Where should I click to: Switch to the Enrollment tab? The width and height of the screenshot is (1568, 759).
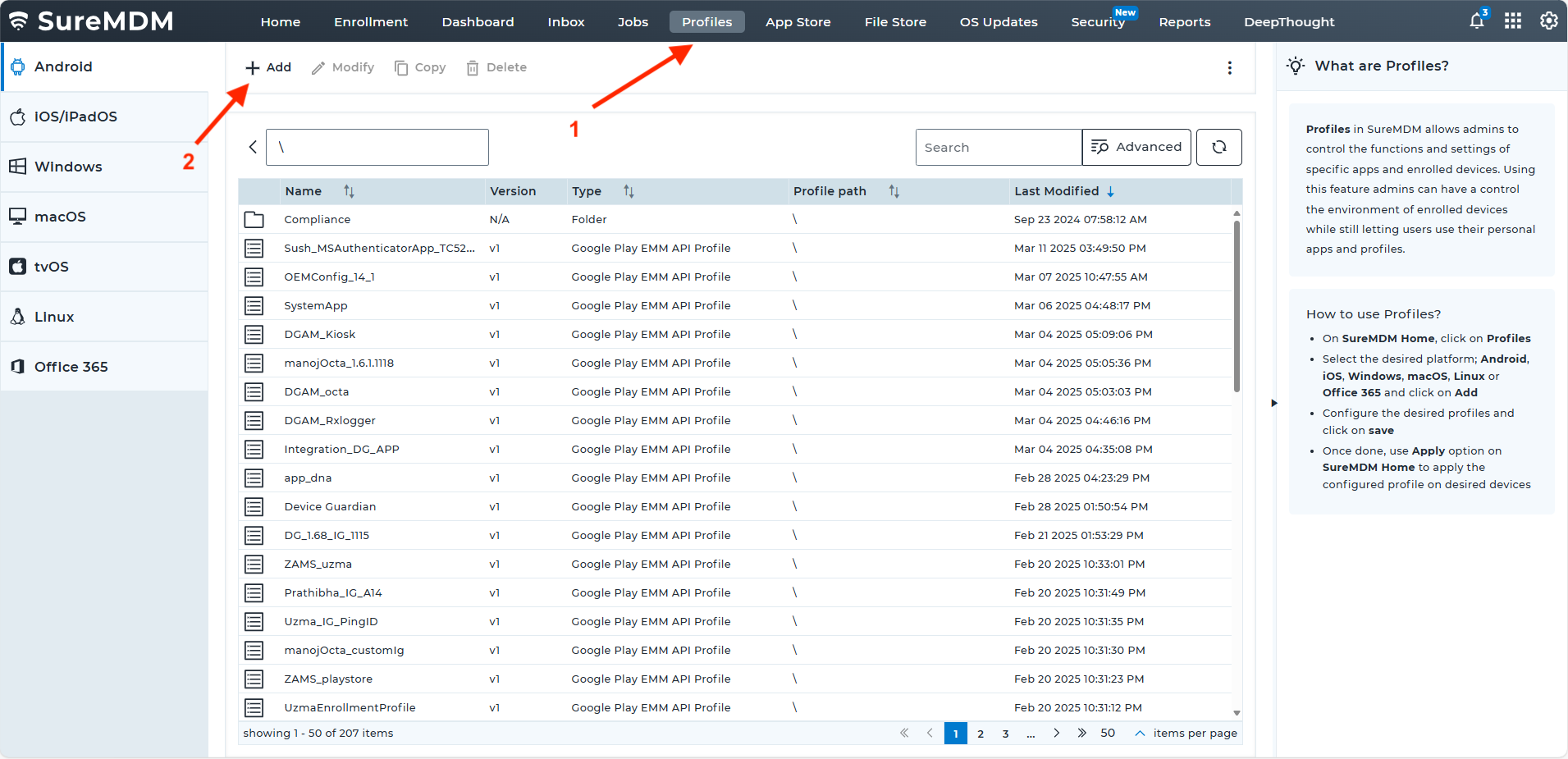pyautogui.click(x=370, y=22)
